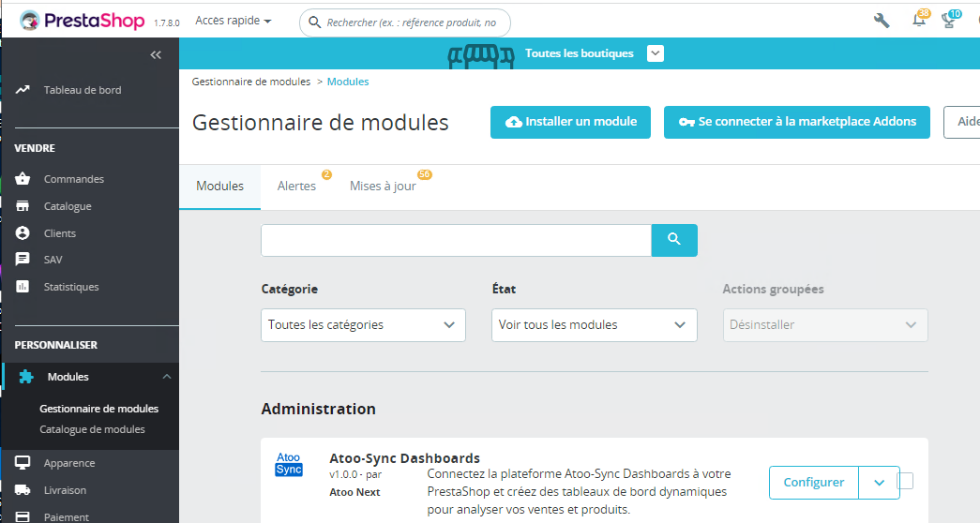Image resolution: width=980 pixels, height=523 pixels.
Task: Click Se connecter à la marketplace Addons
Action: [797, 122]
